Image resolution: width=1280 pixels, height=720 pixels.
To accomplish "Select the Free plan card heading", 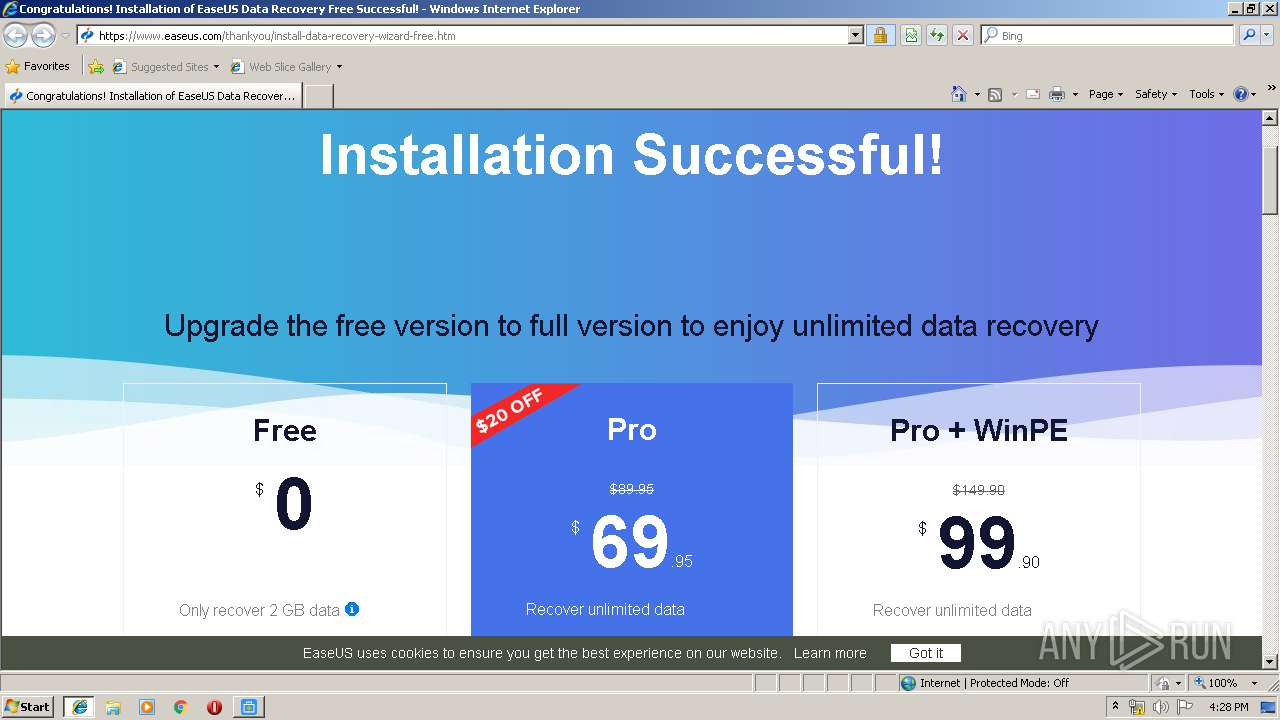I will [x=285, y=431].
